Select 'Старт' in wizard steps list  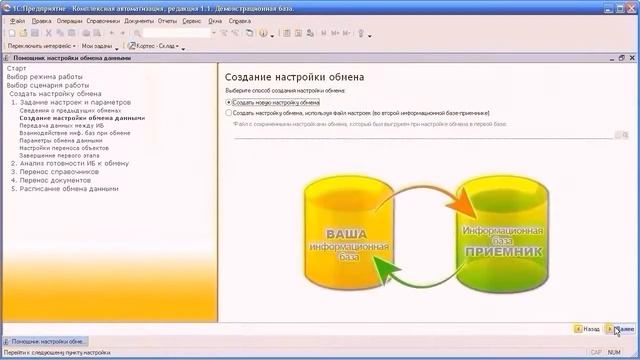point(16,68)
